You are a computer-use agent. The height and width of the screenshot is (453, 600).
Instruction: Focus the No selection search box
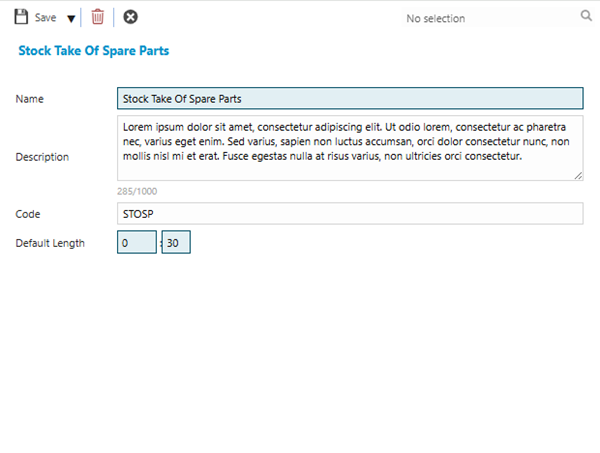tap(450, 18)
